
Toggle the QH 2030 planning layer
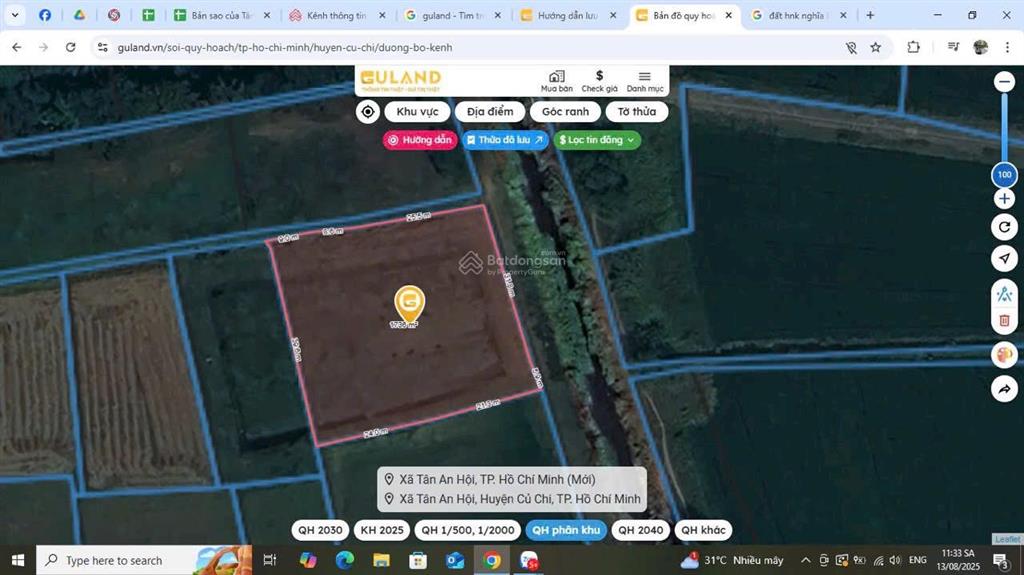320,530
